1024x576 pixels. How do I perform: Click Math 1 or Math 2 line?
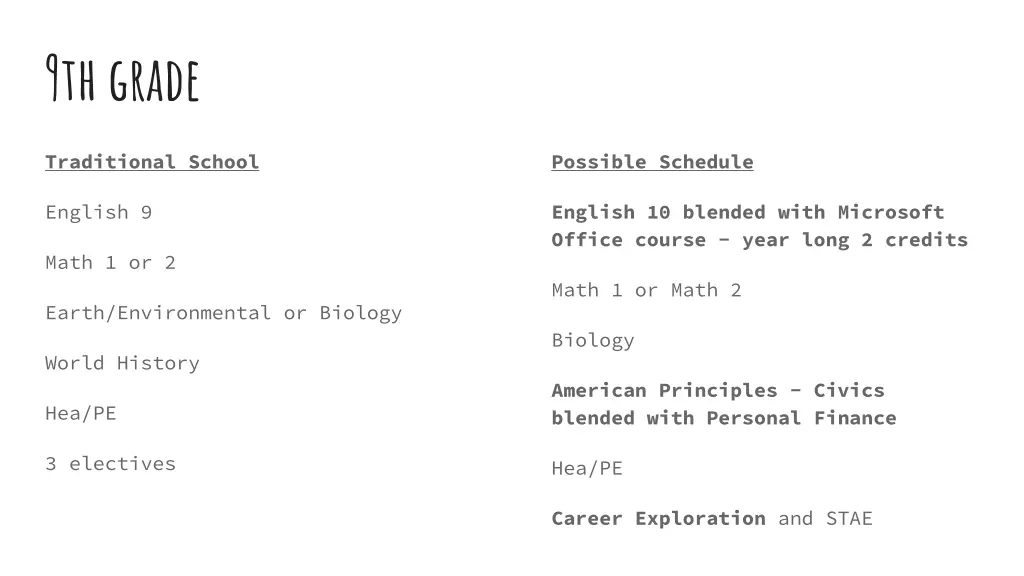coord(647,290)
